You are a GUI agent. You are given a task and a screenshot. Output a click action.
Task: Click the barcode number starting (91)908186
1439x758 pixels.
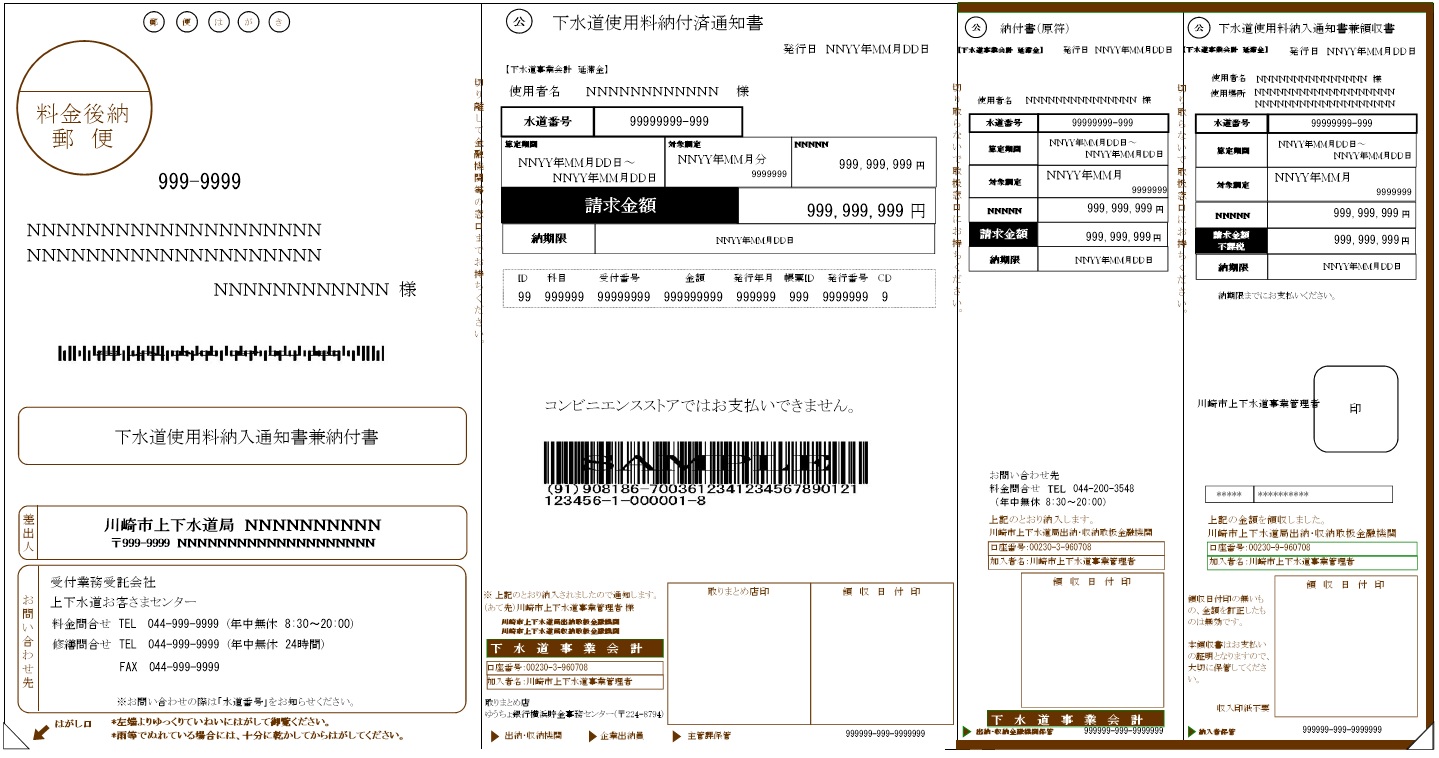coord(701,489)
